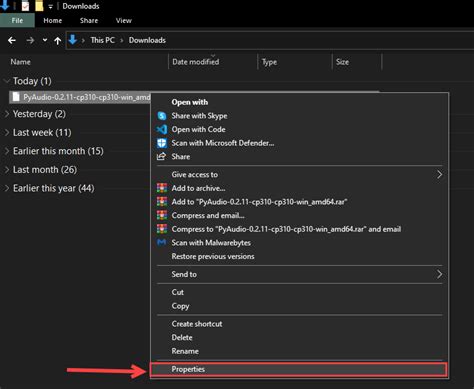The height and width of the screenshot is (389, 474).
Task: Open Properties from context menu
Action: pyautogui.click(x=298, y=369)
